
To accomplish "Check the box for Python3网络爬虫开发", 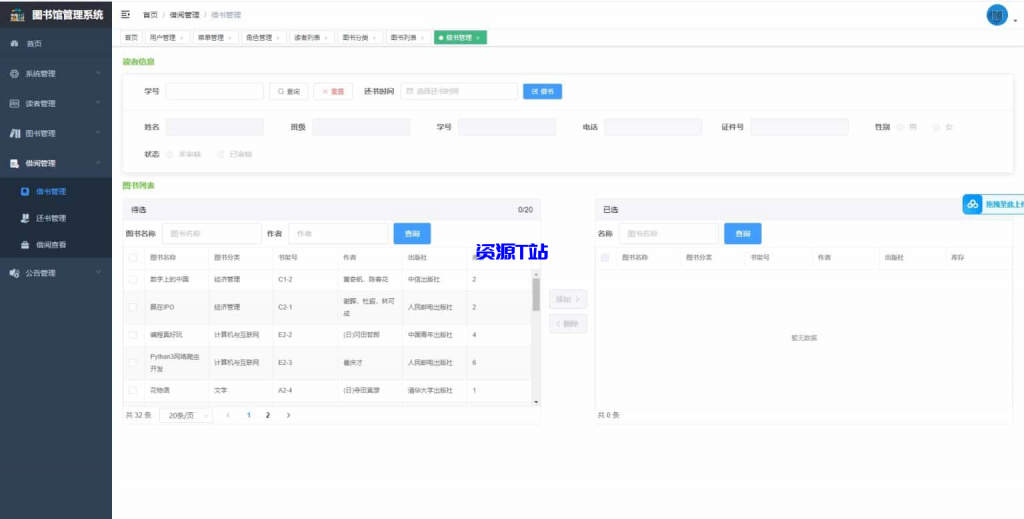I will [x=133, y=362].
